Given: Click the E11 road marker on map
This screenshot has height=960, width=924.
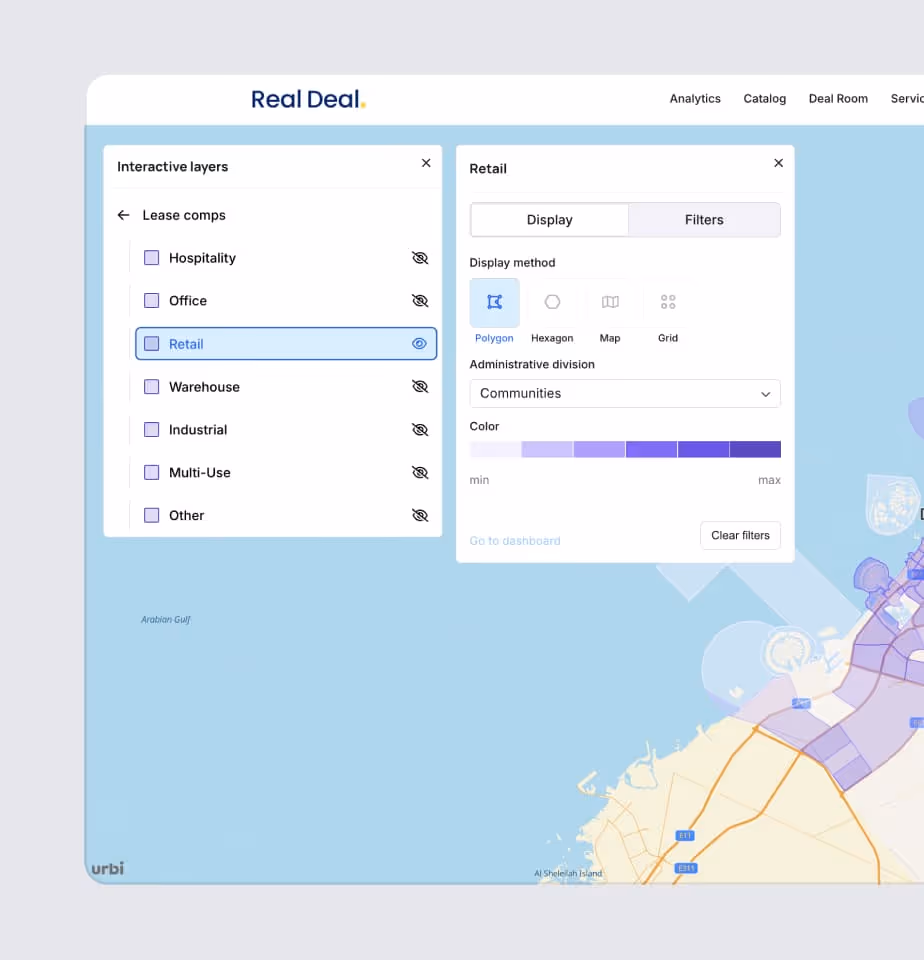Looking at the screenshot, I should coord(685,836).
